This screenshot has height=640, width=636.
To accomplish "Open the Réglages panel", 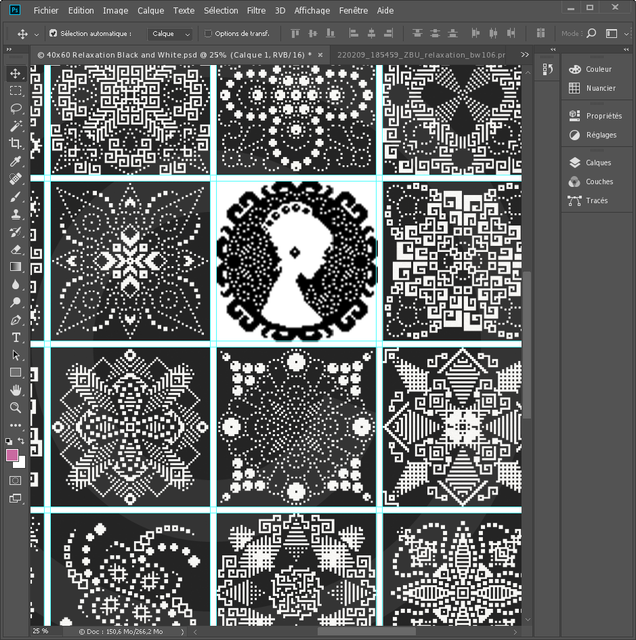I will coord(592,135).
